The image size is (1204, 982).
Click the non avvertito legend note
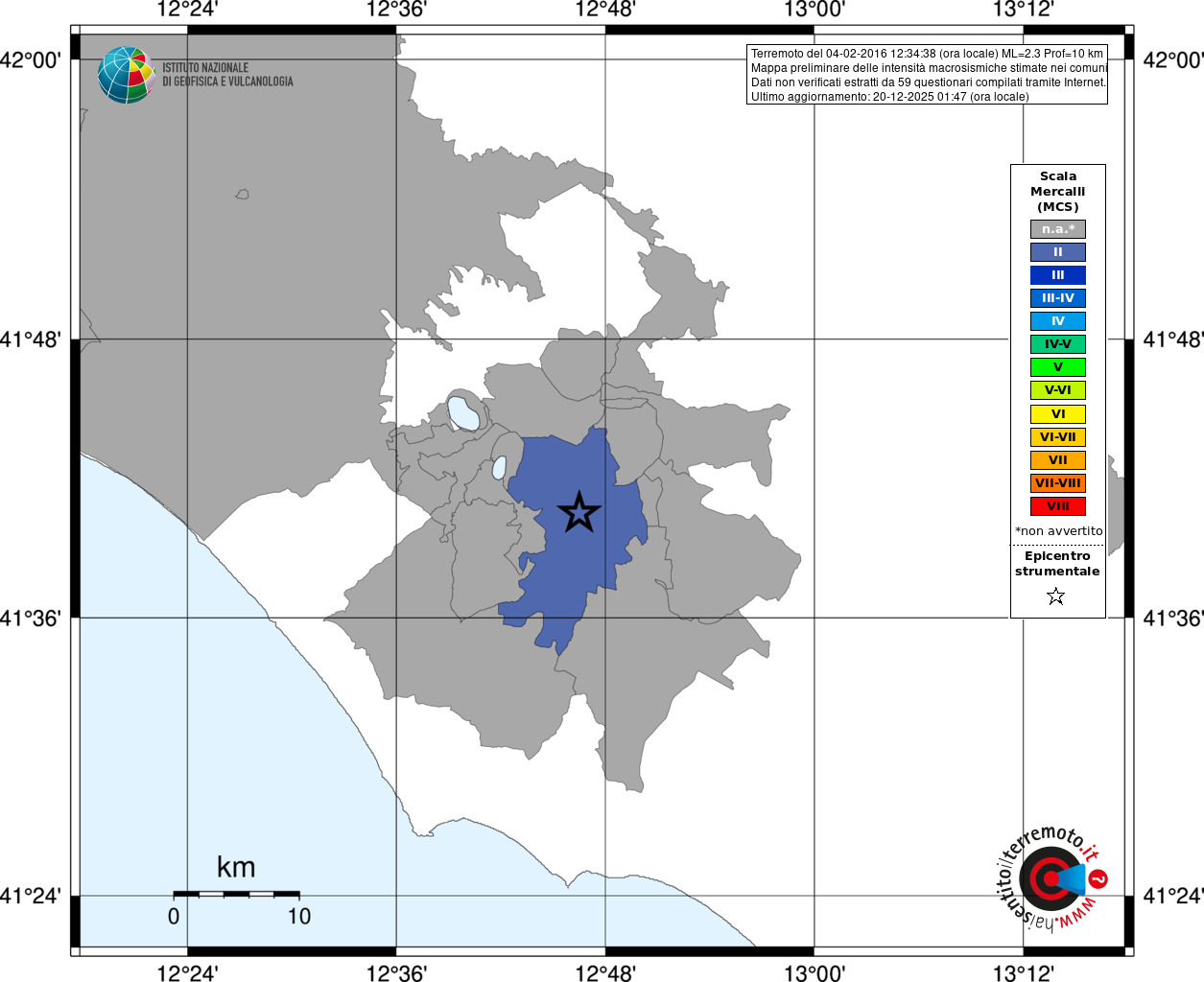[1059, 531]
